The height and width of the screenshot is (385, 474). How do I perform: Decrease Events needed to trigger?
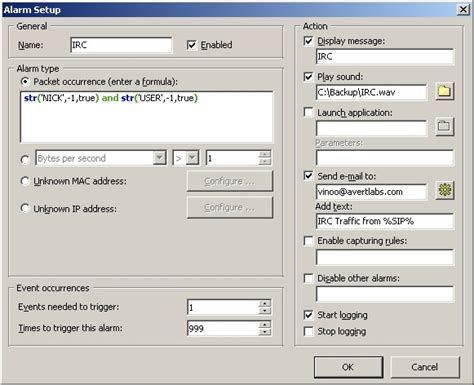(265, 311)
